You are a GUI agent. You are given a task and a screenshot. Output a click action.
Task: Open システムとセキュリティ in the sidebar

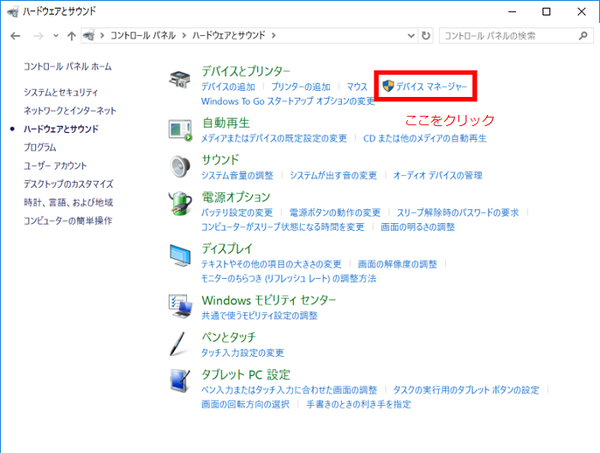pos(61,92)
